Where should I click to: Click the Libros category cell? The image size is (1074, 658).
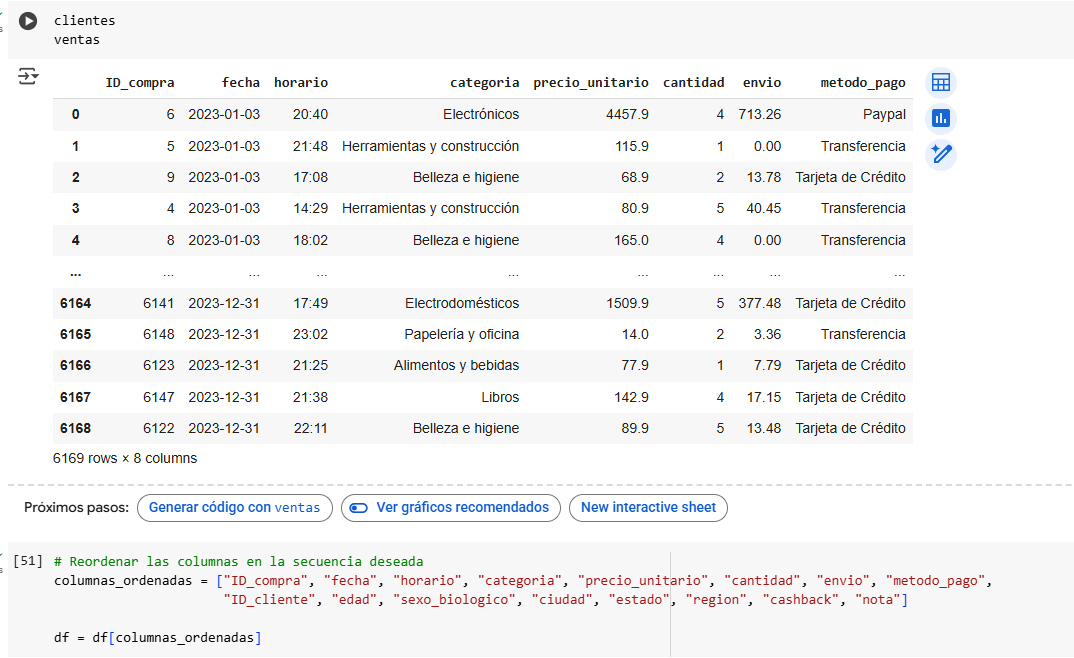[500, 397]
